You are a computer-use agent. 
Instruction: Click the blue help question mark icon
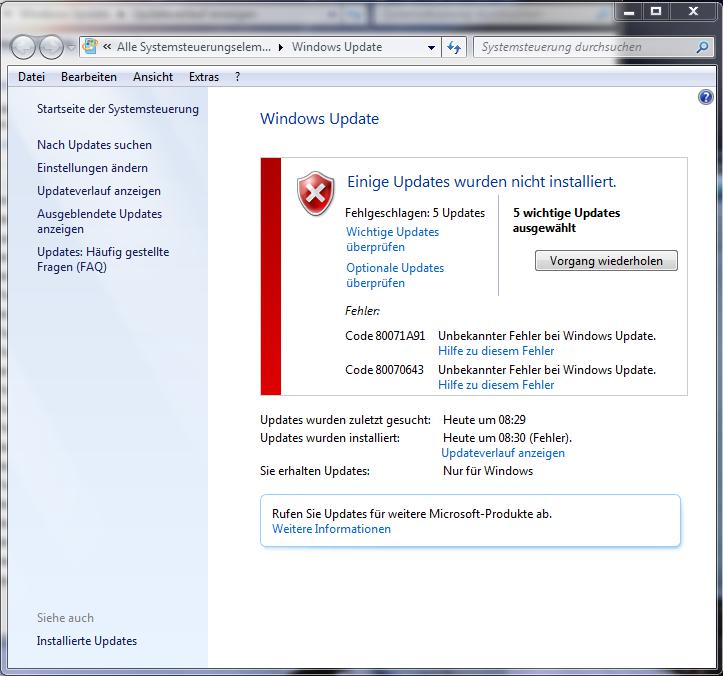(x=706, y=97)
